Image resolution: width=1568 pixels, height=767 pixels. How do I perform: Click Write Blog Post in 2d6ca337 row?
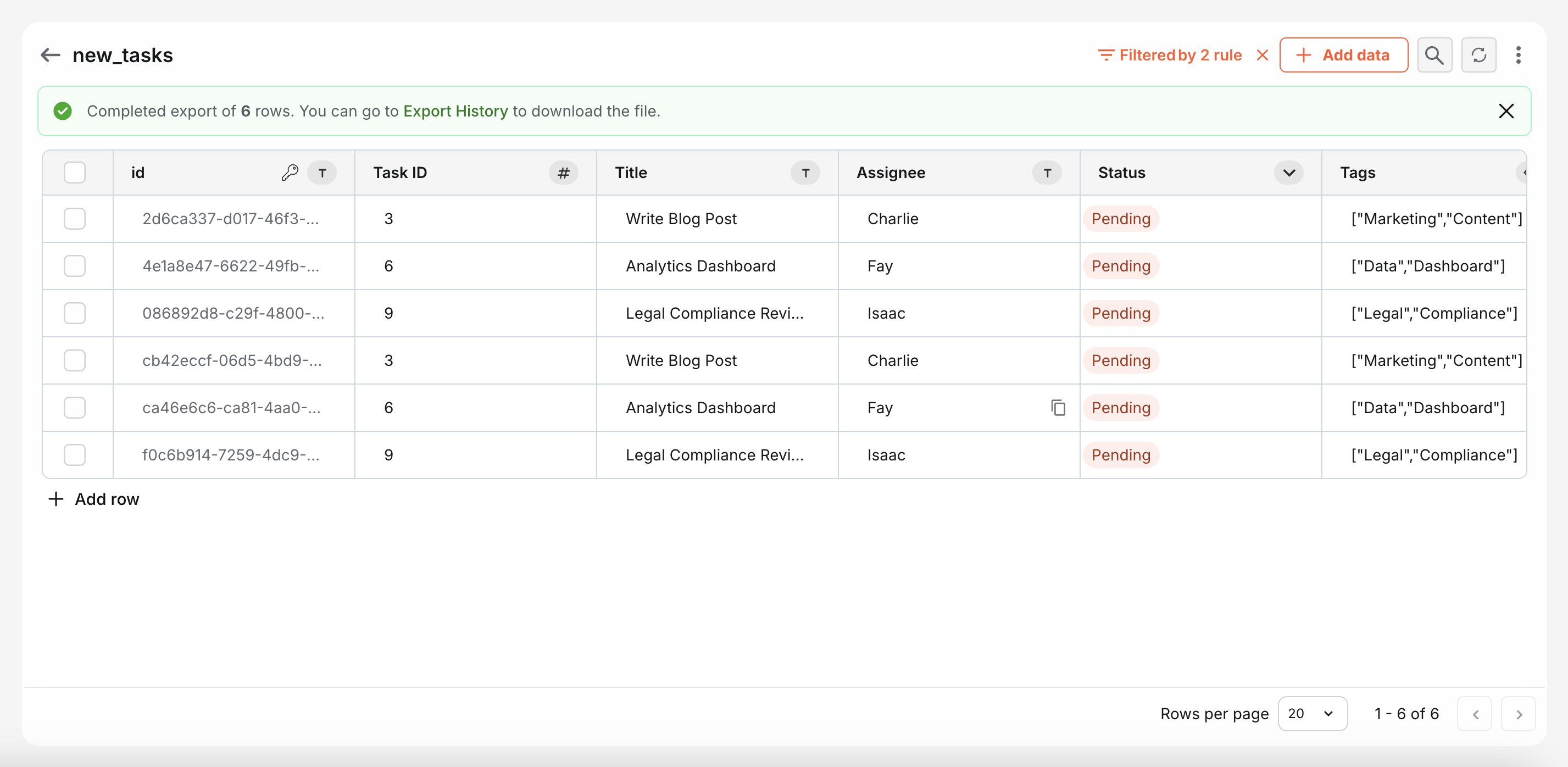[x=681, y=219]
